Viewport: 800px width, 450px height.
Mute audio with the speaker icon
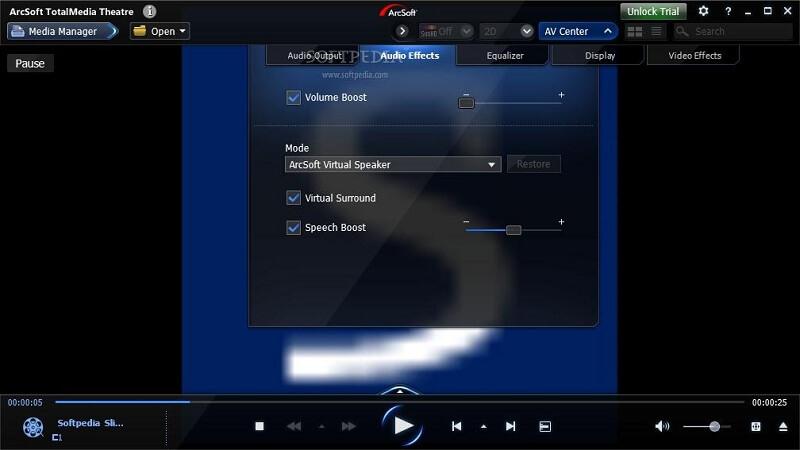pos(662,426)
